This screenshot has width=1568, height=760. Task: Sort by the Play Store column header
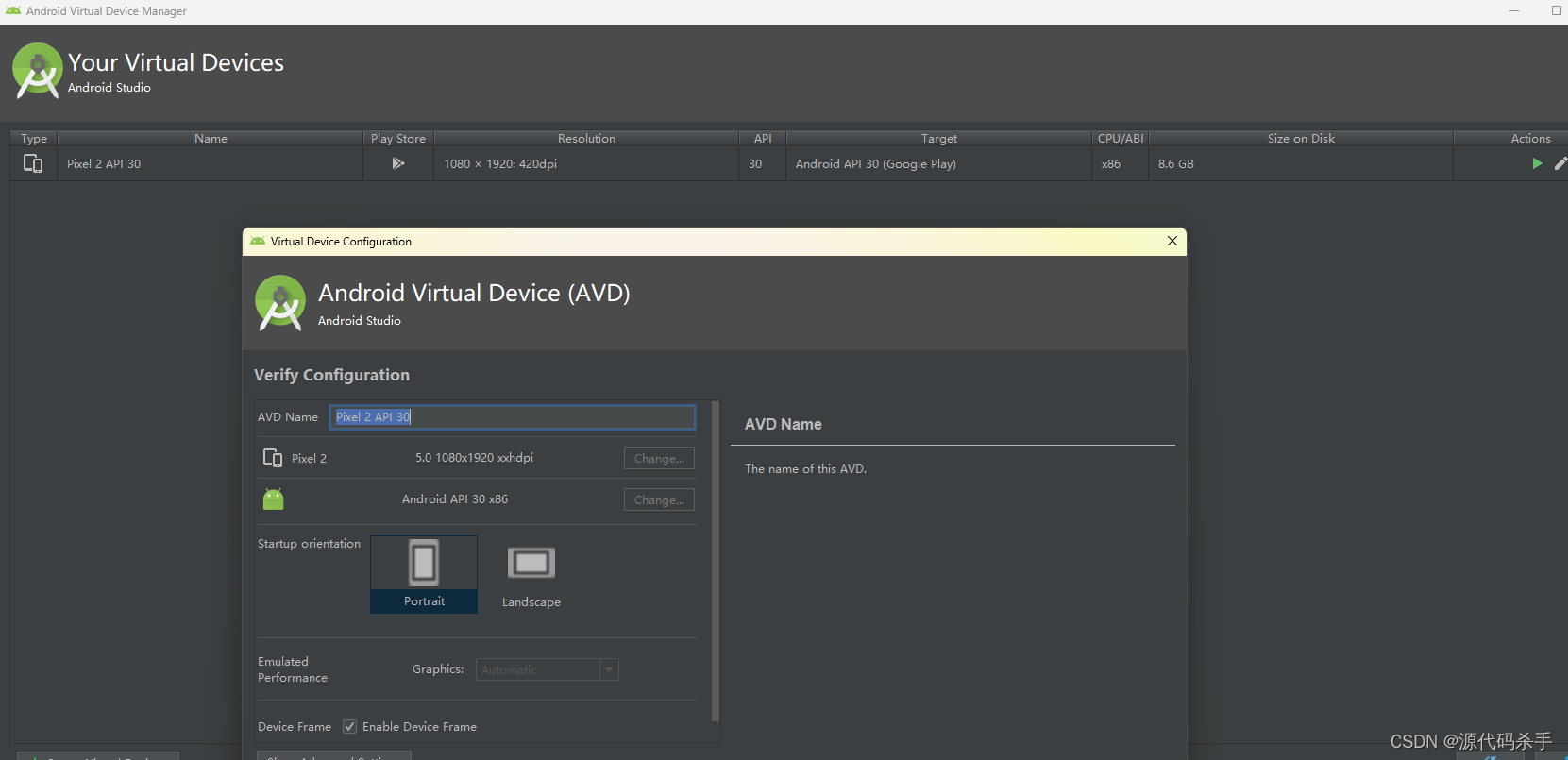click(398, 138)
